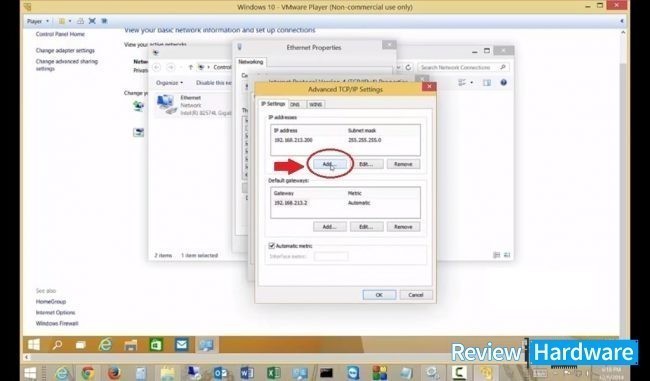Image resolution: width=650 pixels, height=381 pixels.
Task: Open Firefox from the host taskbar
Action: coord(114,373)
